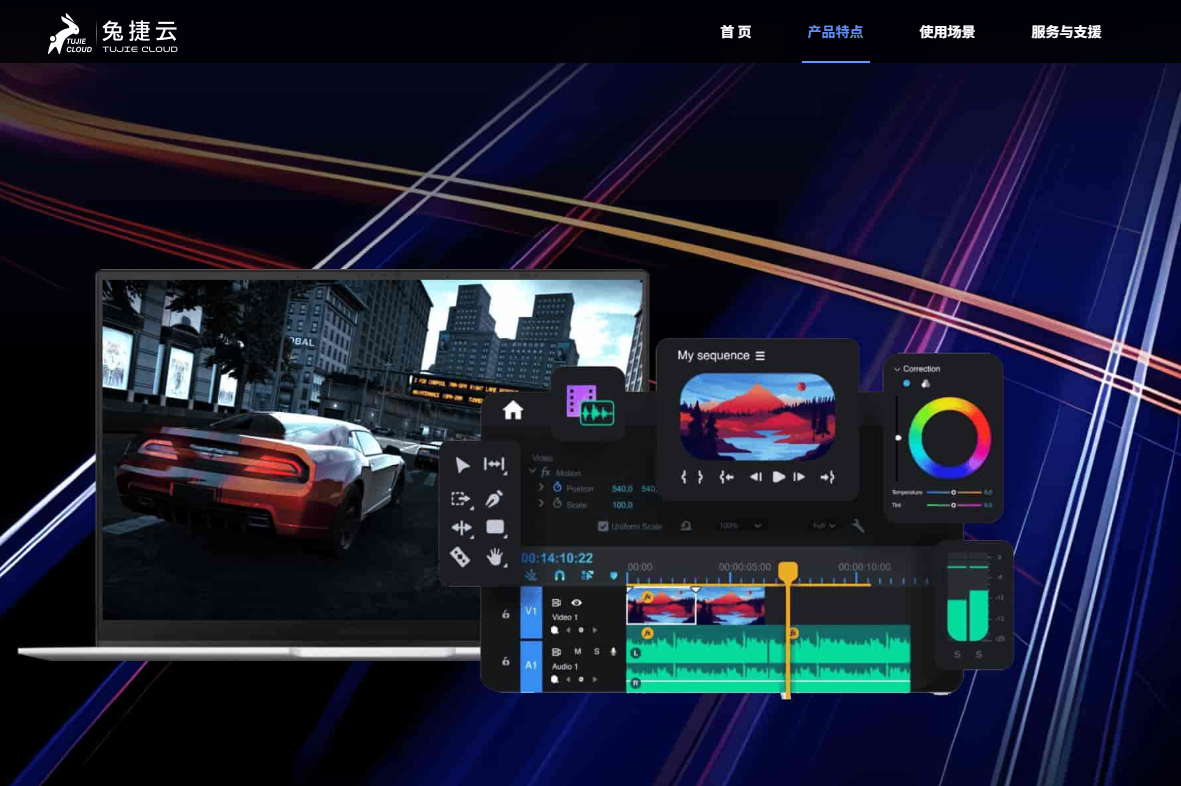The width and height of the screenshot is (1181, 786).
Task: Open the My sequence hamburger menu
Action: click(760, 355)
